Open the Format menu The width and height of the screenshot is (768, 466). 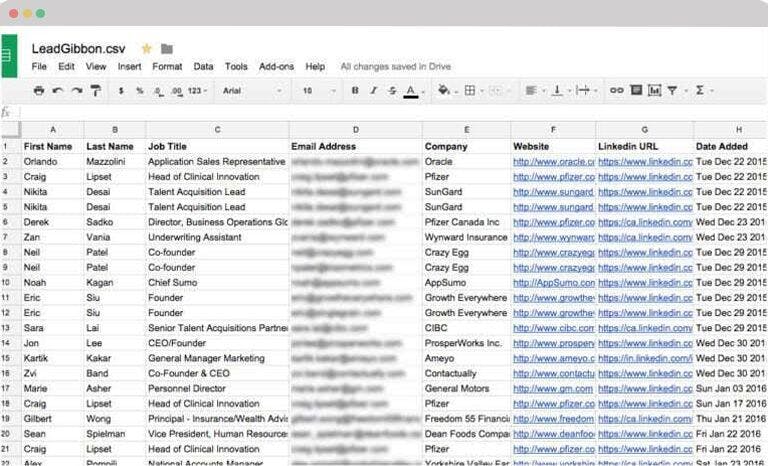click(167, 67)
